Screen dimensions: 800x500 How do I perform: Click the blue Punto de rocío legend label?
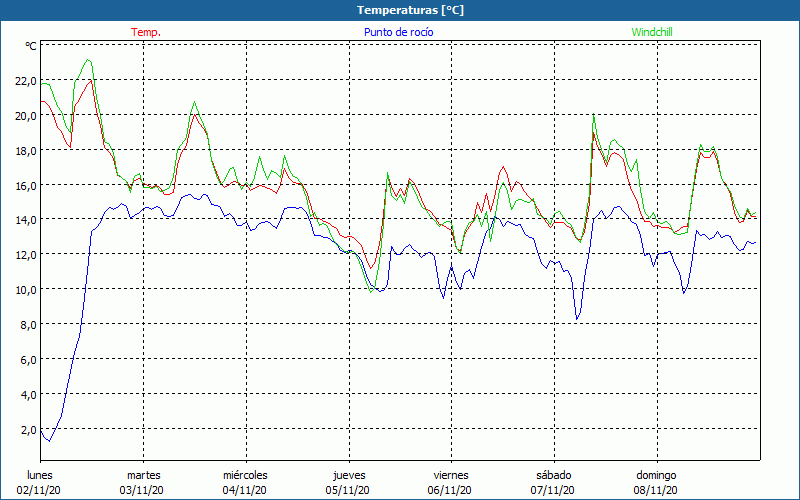coord(398,32)
